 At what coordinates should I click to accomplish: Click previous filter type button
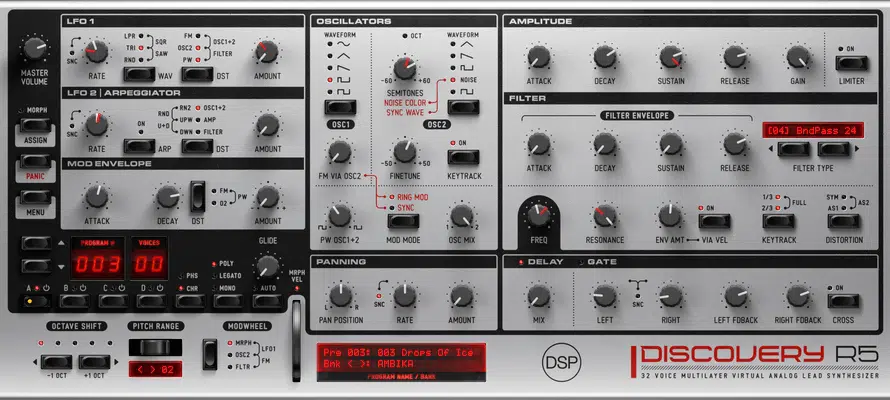coord(794,149)
